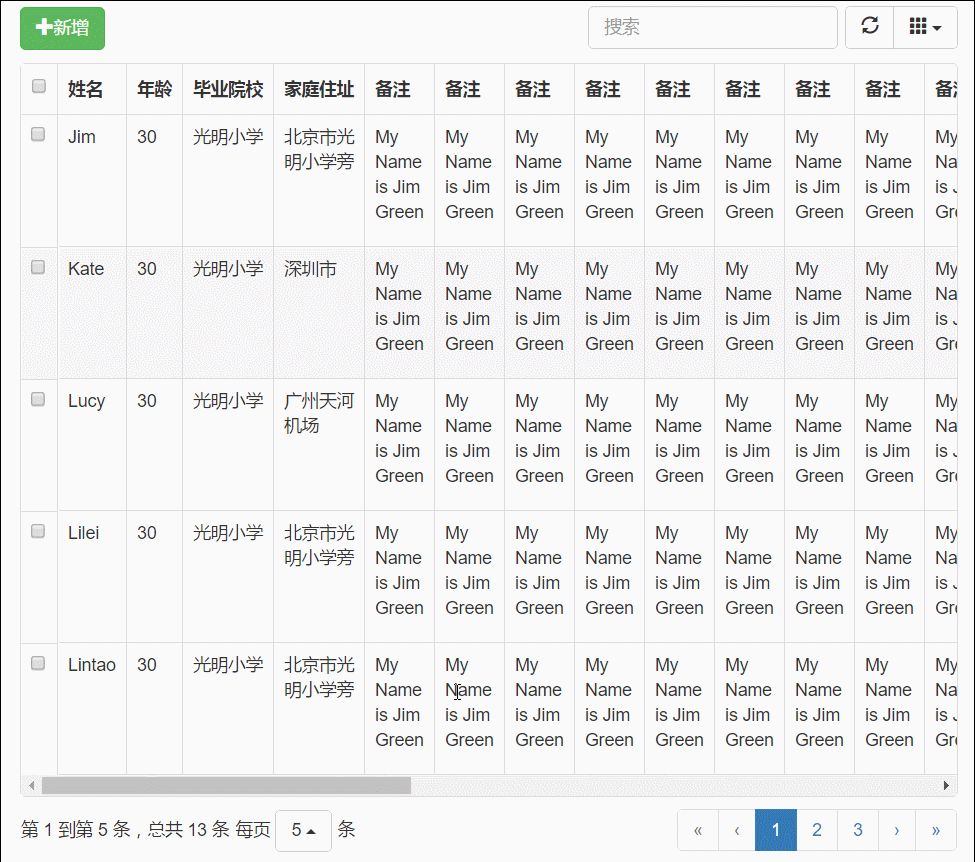
Task: Go to next page with › icon
Action: coord(897,830)
